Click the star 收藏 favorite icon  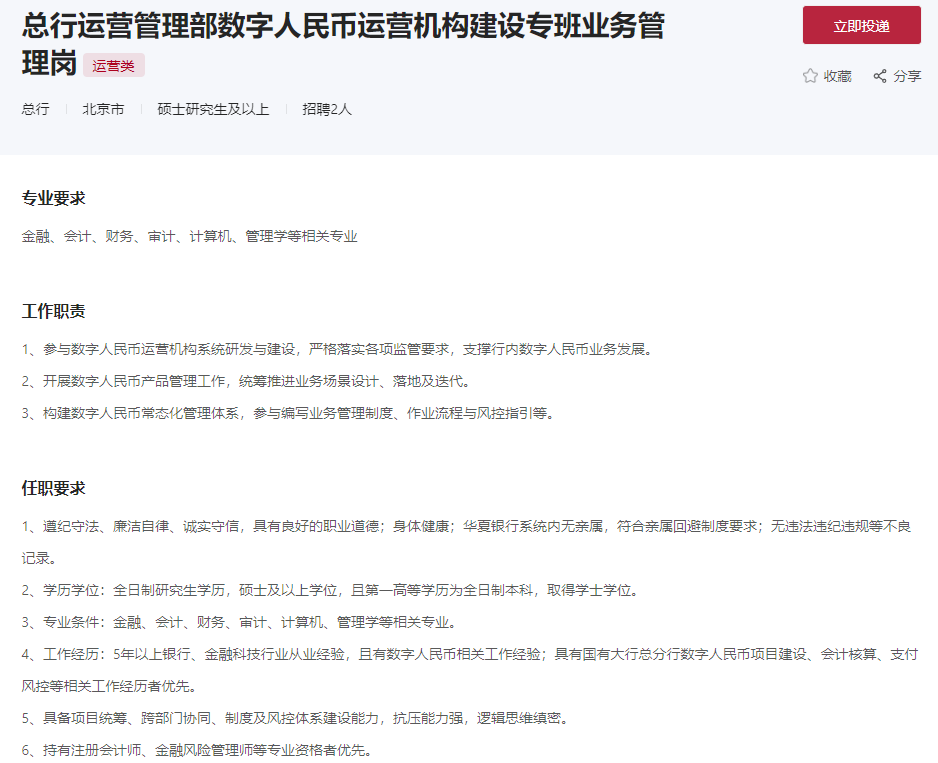click(x=810, y=76)
